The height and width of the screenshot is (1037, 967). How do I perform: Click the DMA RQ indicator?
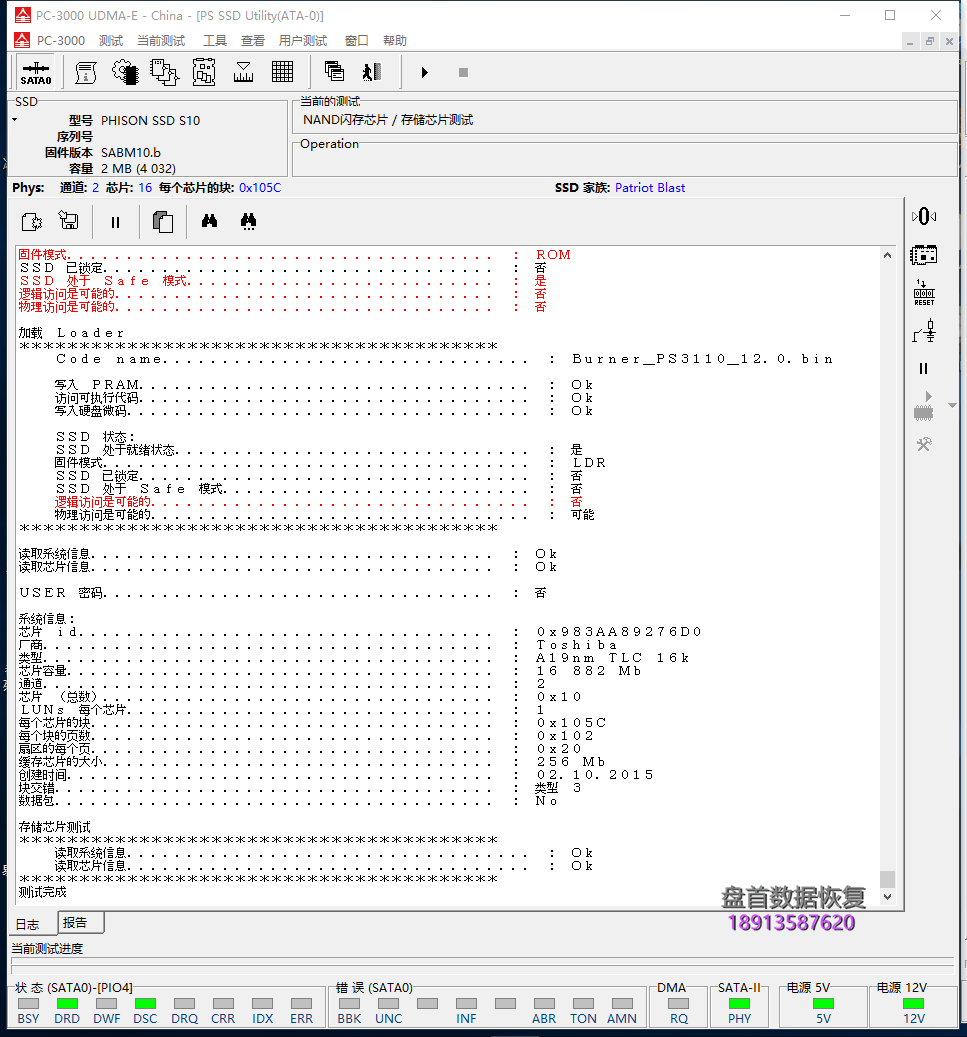(x=679, y=1011)
